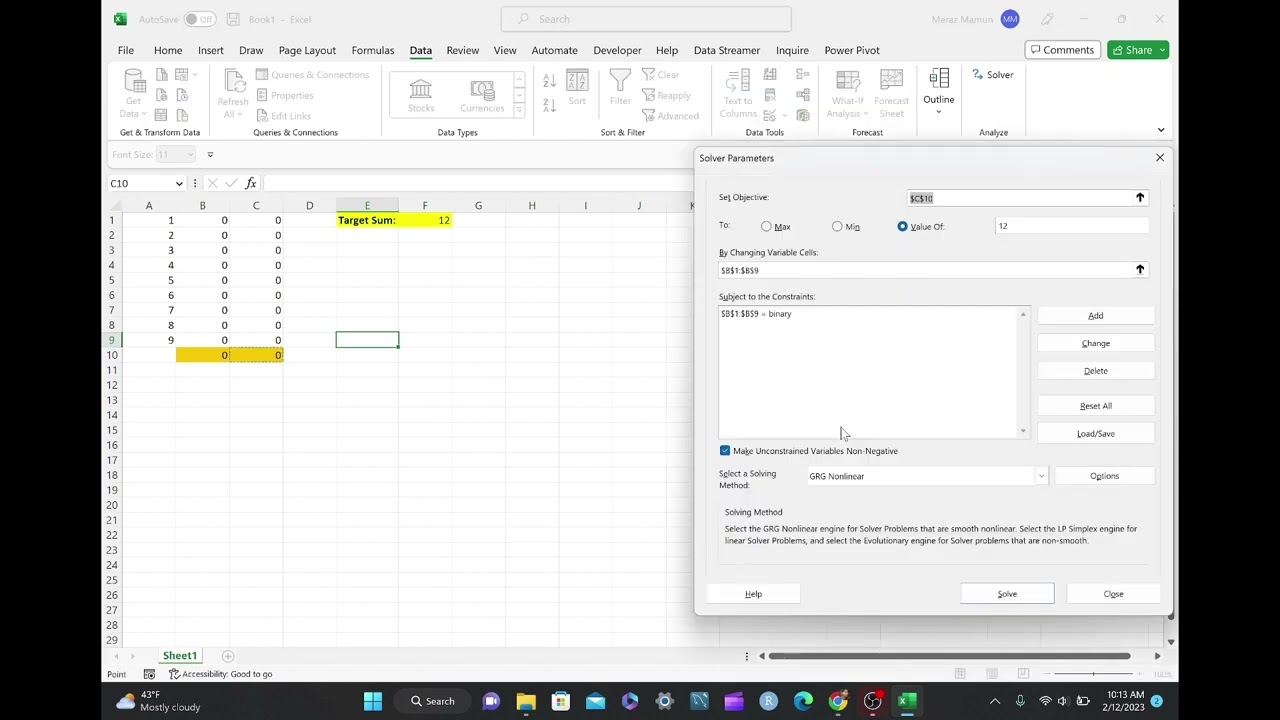
Task: Open Customize Quick Access Toolbar arrow
Action: (x=210, y=155)
